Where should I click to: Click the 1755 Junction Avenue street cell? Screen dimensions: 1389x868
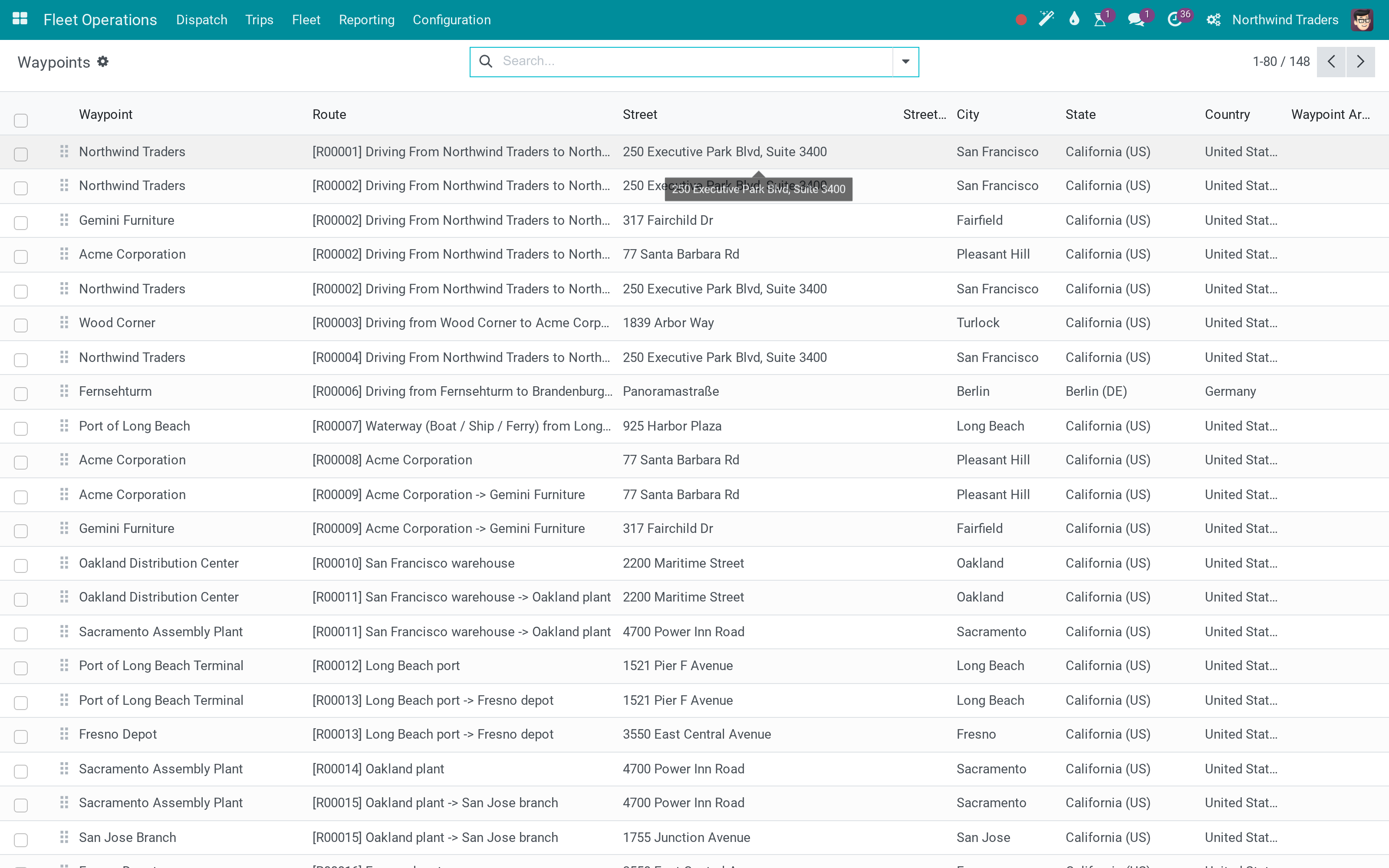coord(686,837)
